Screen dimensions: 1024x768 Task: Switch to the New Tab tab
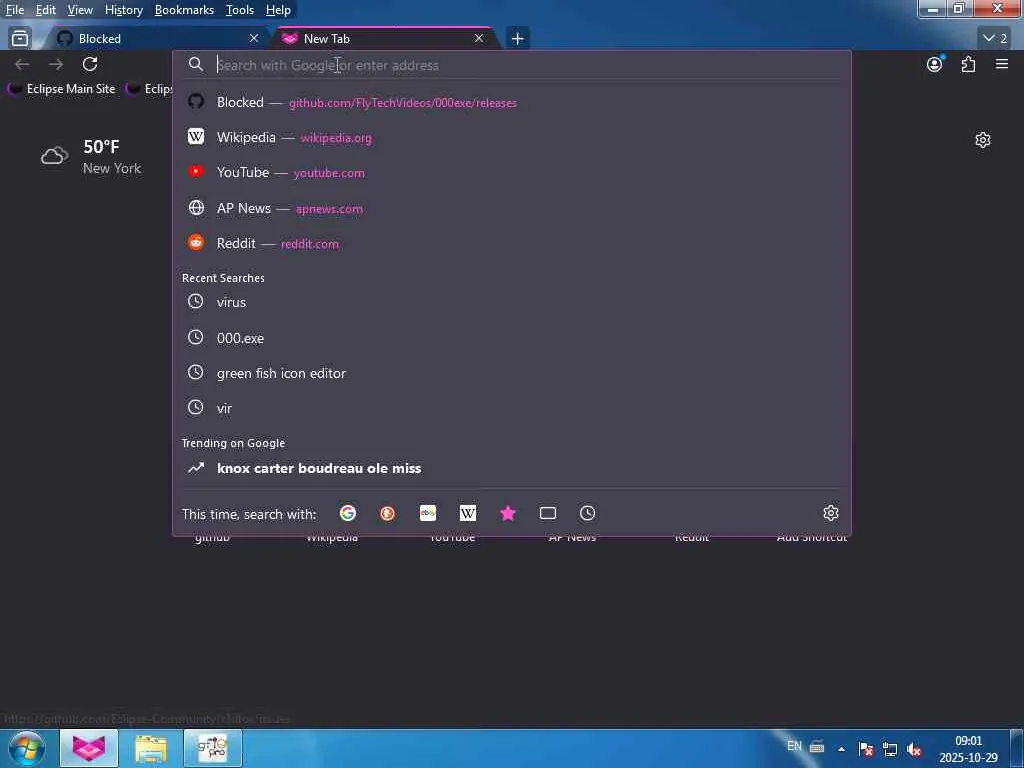(x=385, y=39)
